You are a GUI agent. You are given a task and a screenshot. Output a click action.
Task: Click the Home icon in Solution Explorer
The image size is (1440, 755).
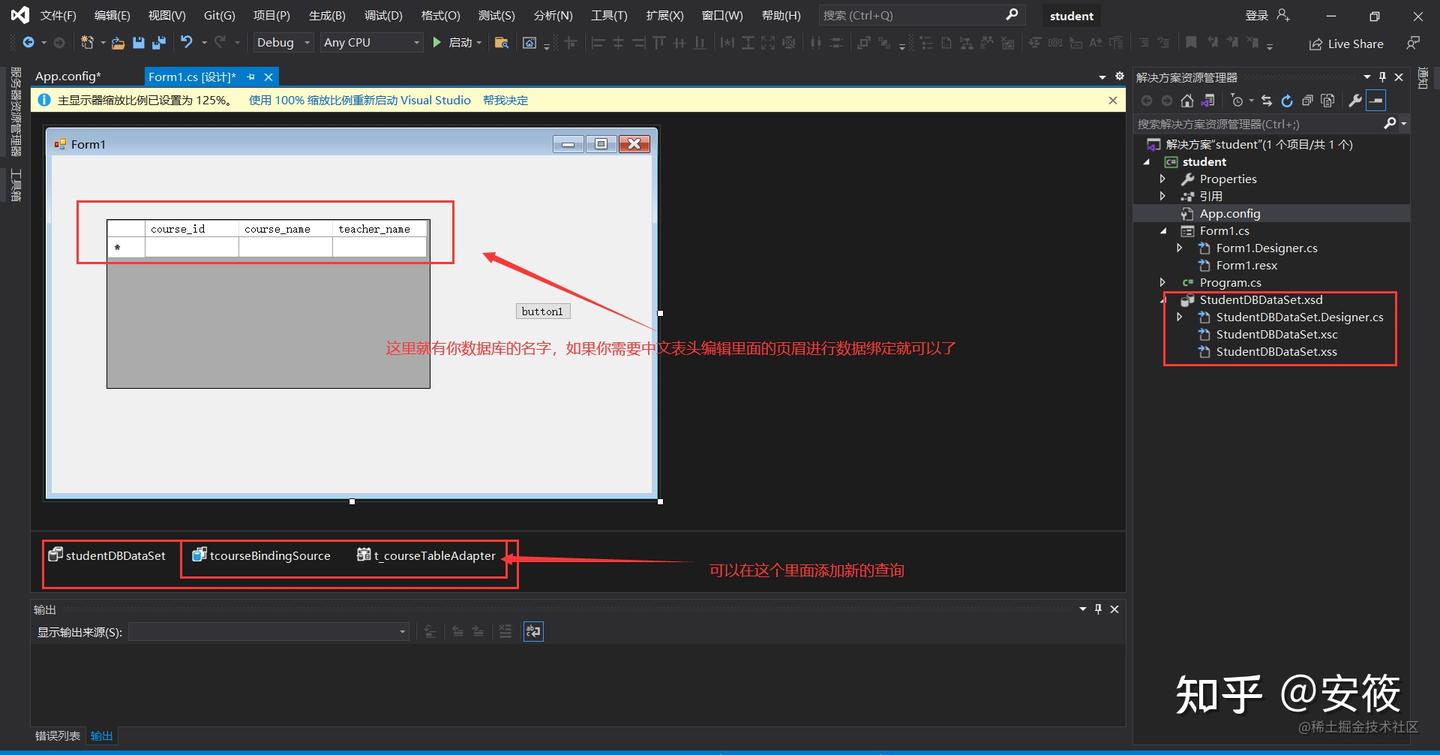pyautogui.click(x=1188, y=100)
